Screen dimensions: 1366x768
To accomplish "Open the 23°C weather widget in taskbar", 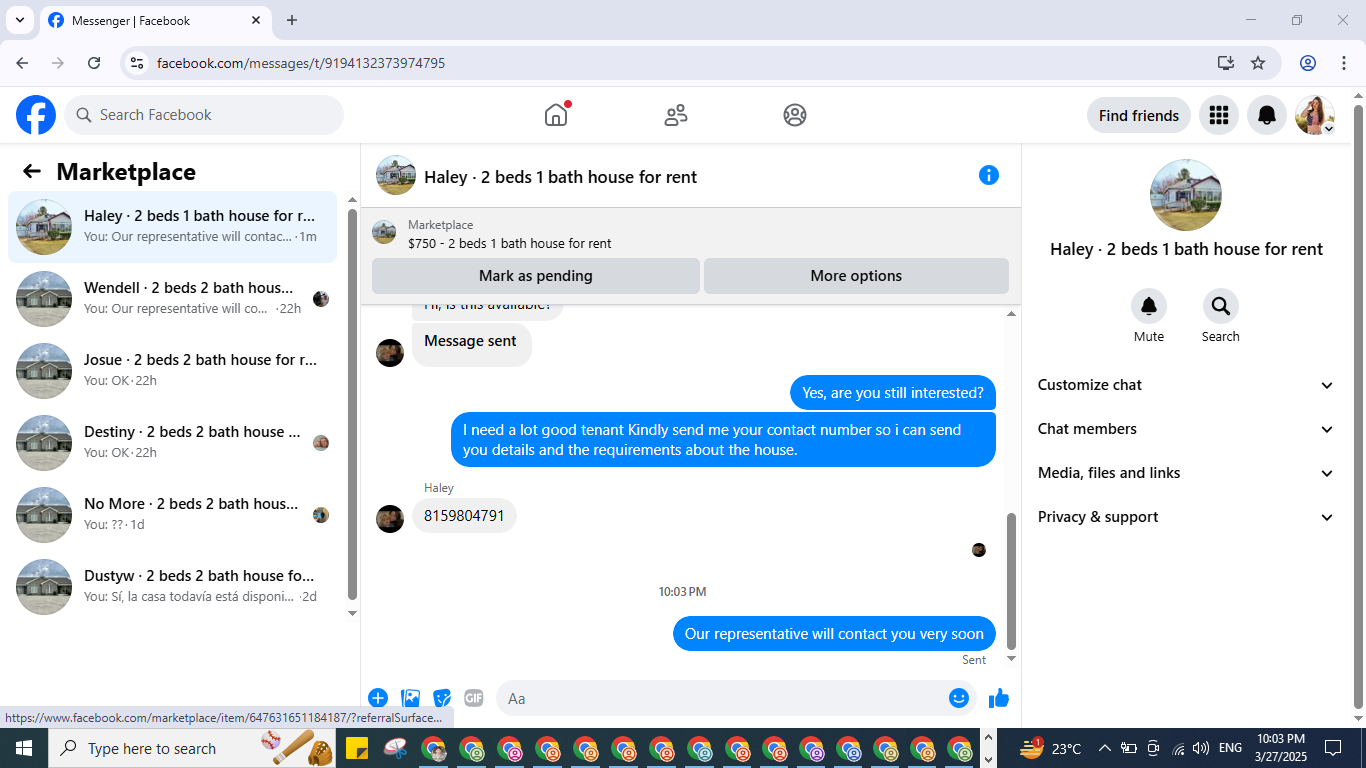I will (x=1051, y=748).
